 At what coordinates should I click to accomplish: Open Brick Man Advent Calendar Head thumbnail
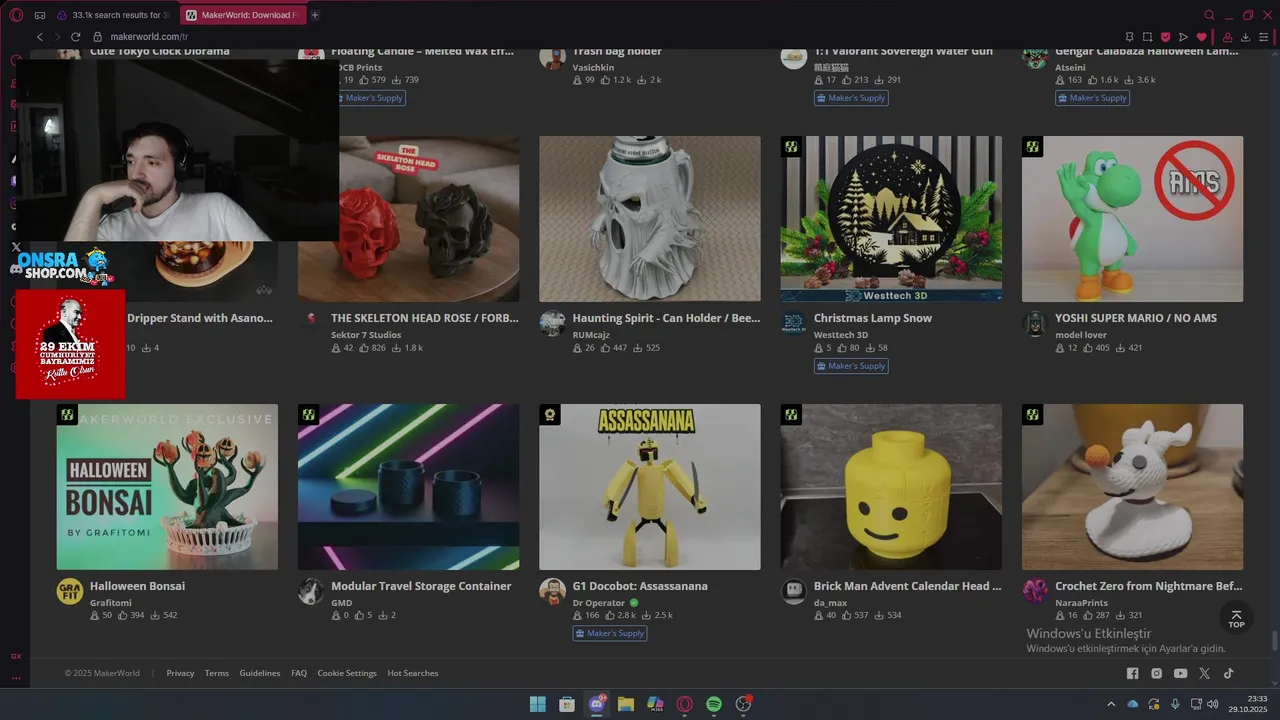pyautogui.click(x=891, y=487)
